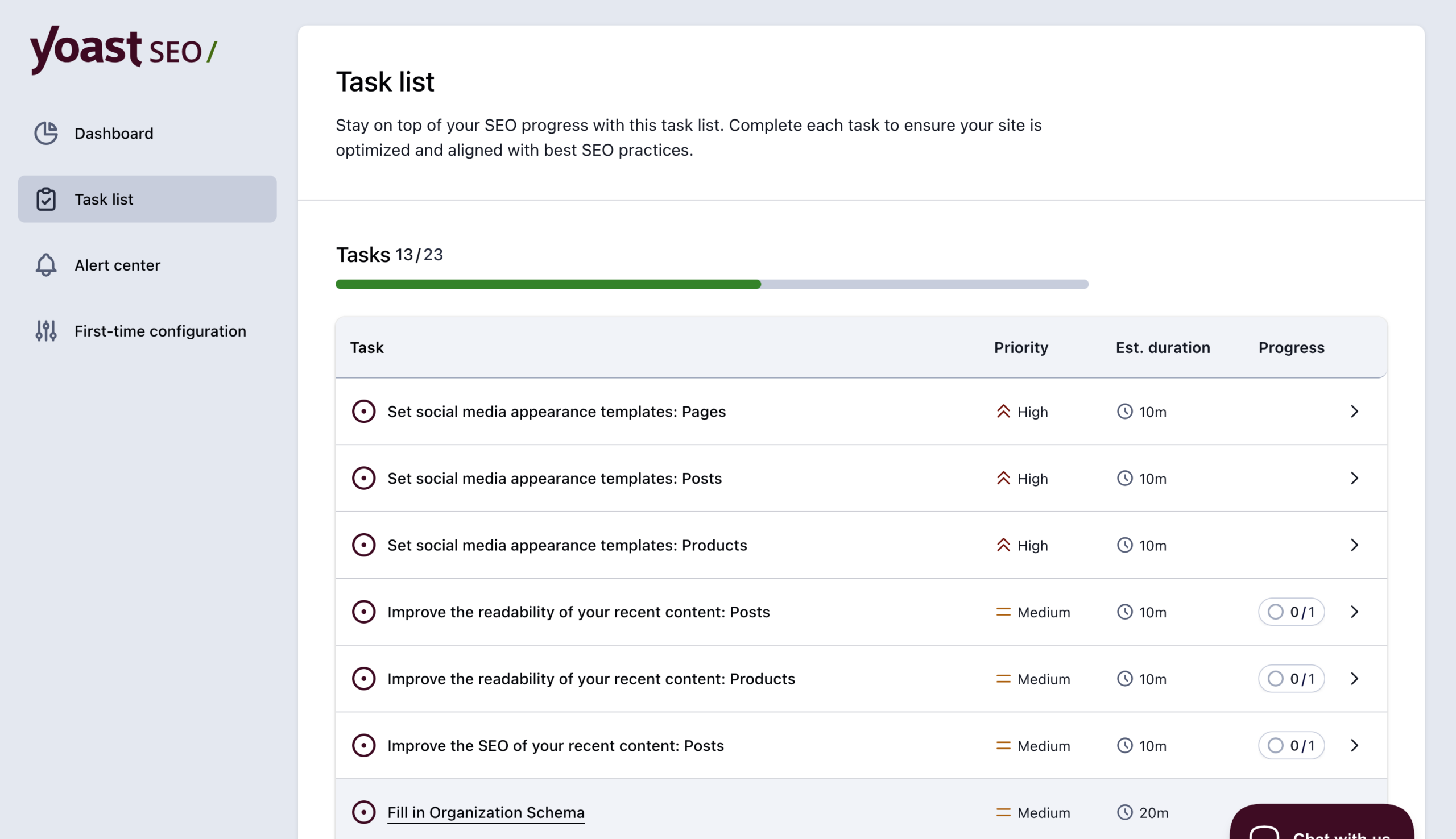
Task: Click Medium priority icon in SEO: Posts row
Action: click(x=1003, y=746)
